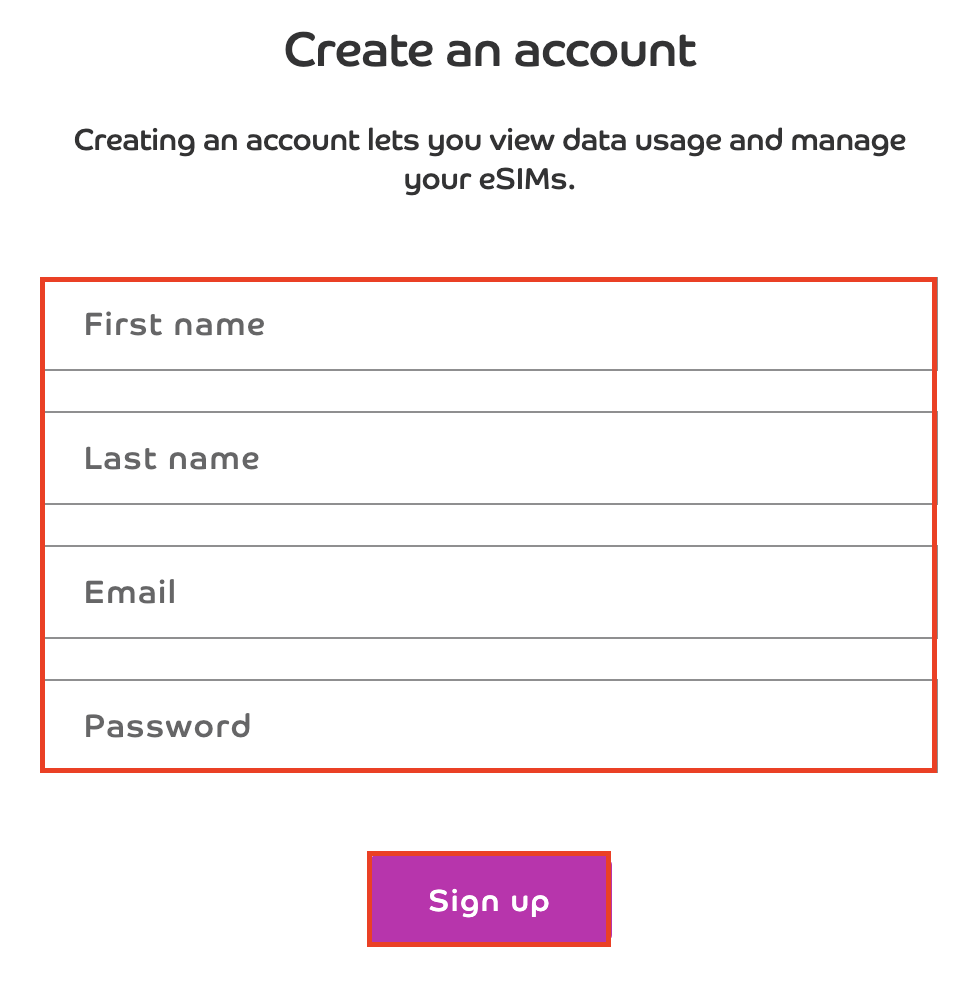Select the "First name" placeholder text
The height and width of the screenshot is (984, 978).
[175, 325]
